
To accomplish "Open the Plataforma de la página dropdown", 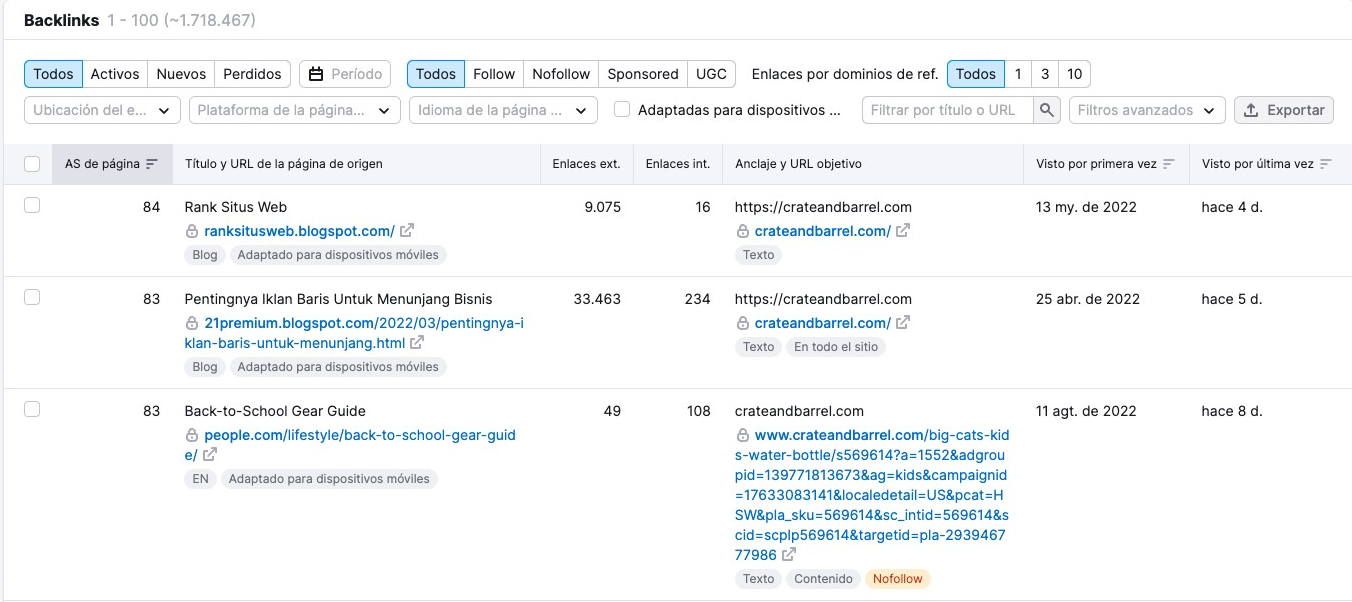I will [x=295, y=110].
